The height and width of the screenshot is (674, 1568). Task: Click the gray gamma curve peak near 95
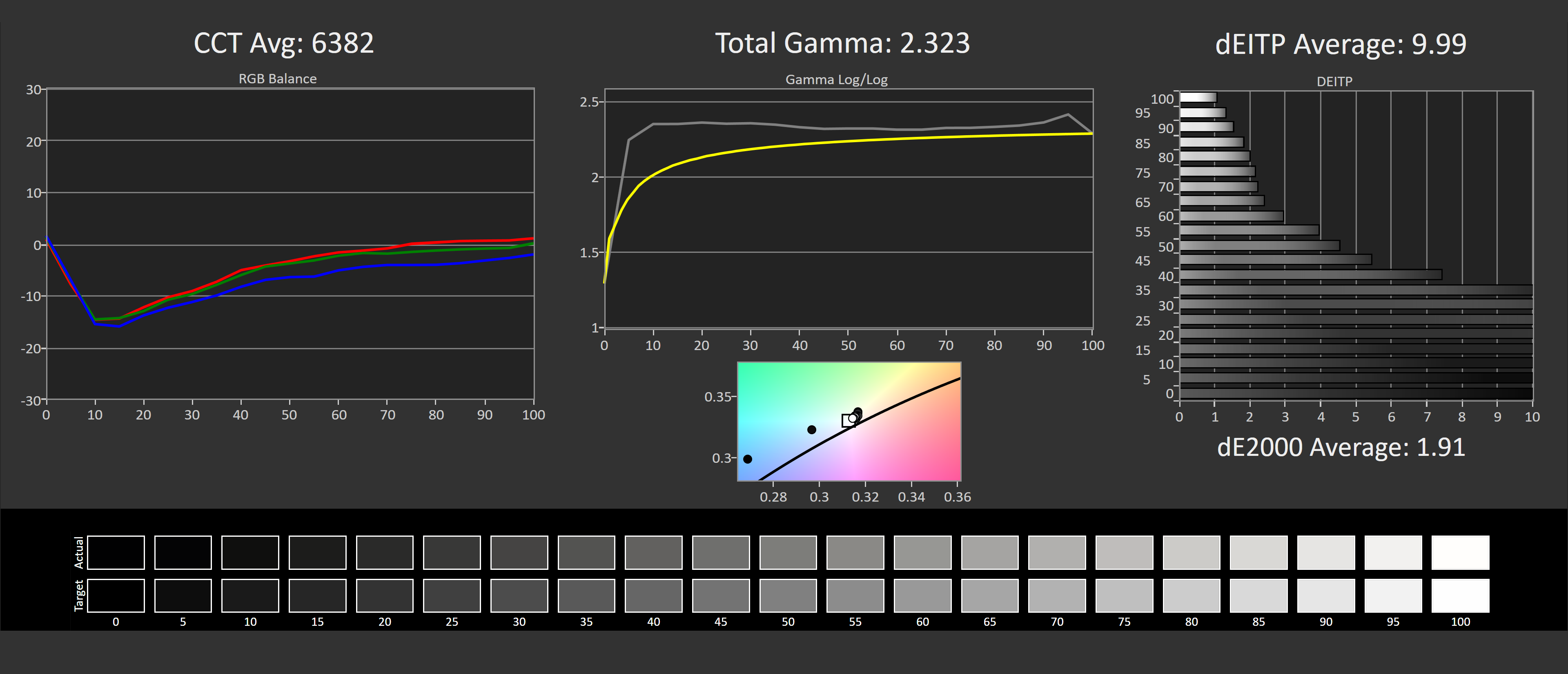pos(1068,114)
